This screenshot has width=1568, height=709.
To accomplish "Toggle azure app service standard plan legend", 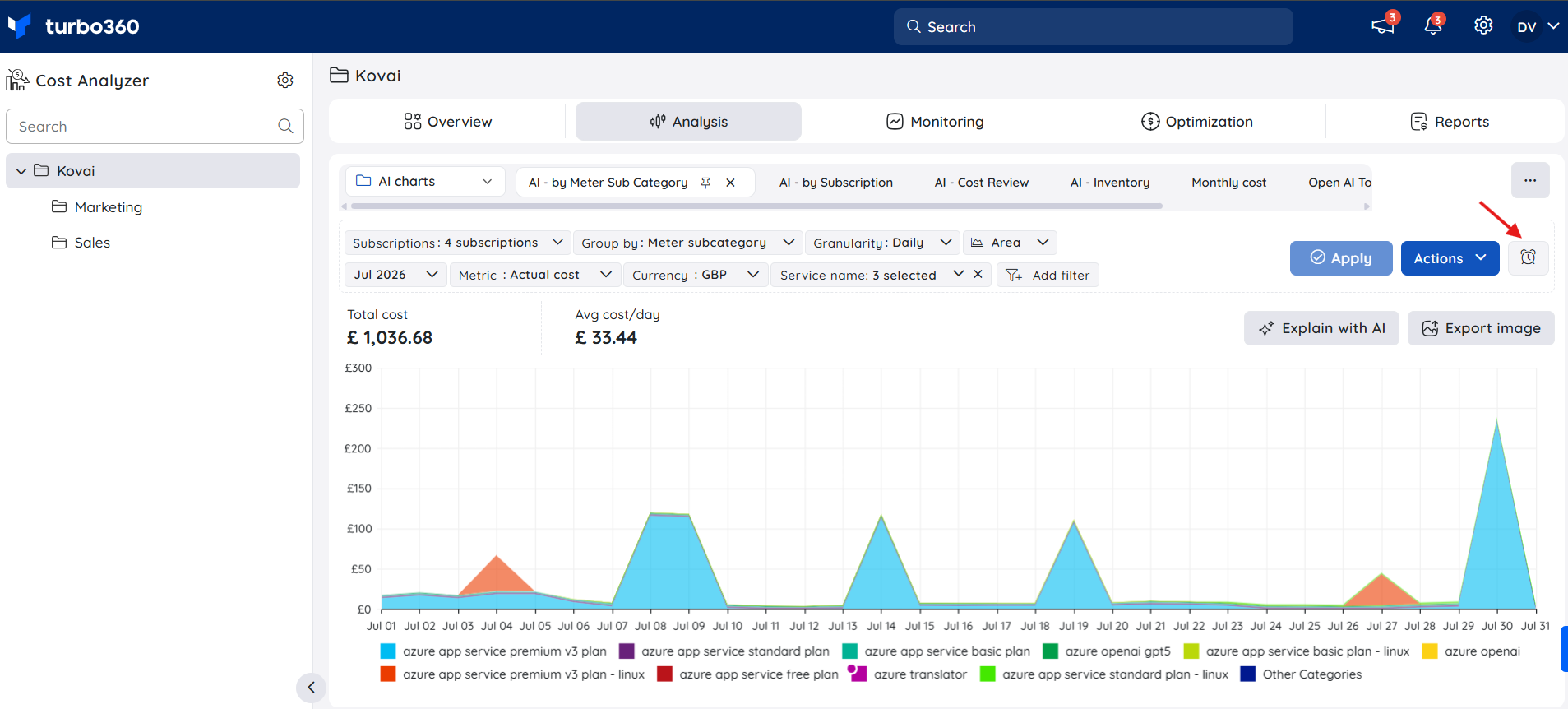I will point(724,651).
